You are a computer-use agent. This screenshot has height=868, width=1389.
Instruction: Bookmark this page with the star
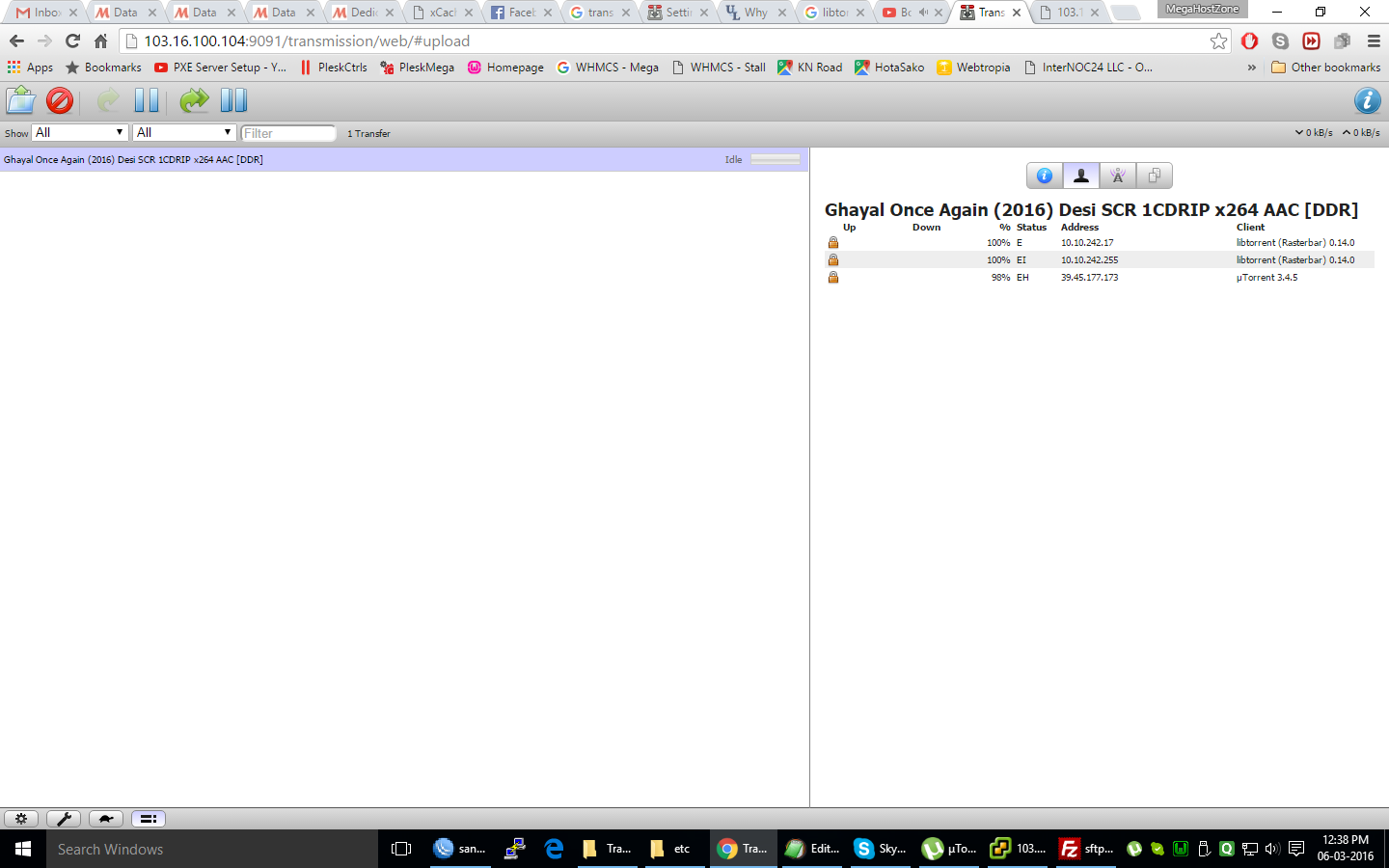(x=1219, y=41)
